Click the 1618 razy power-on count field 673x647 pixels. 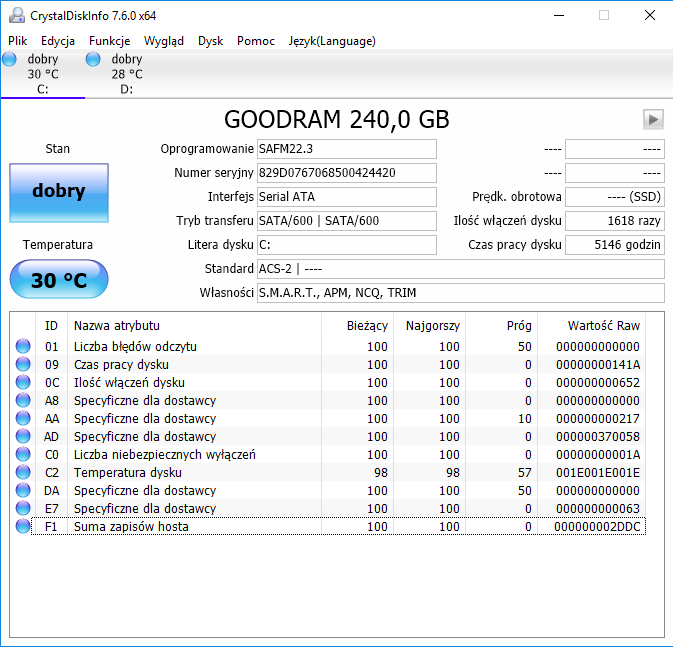(615, 221)
